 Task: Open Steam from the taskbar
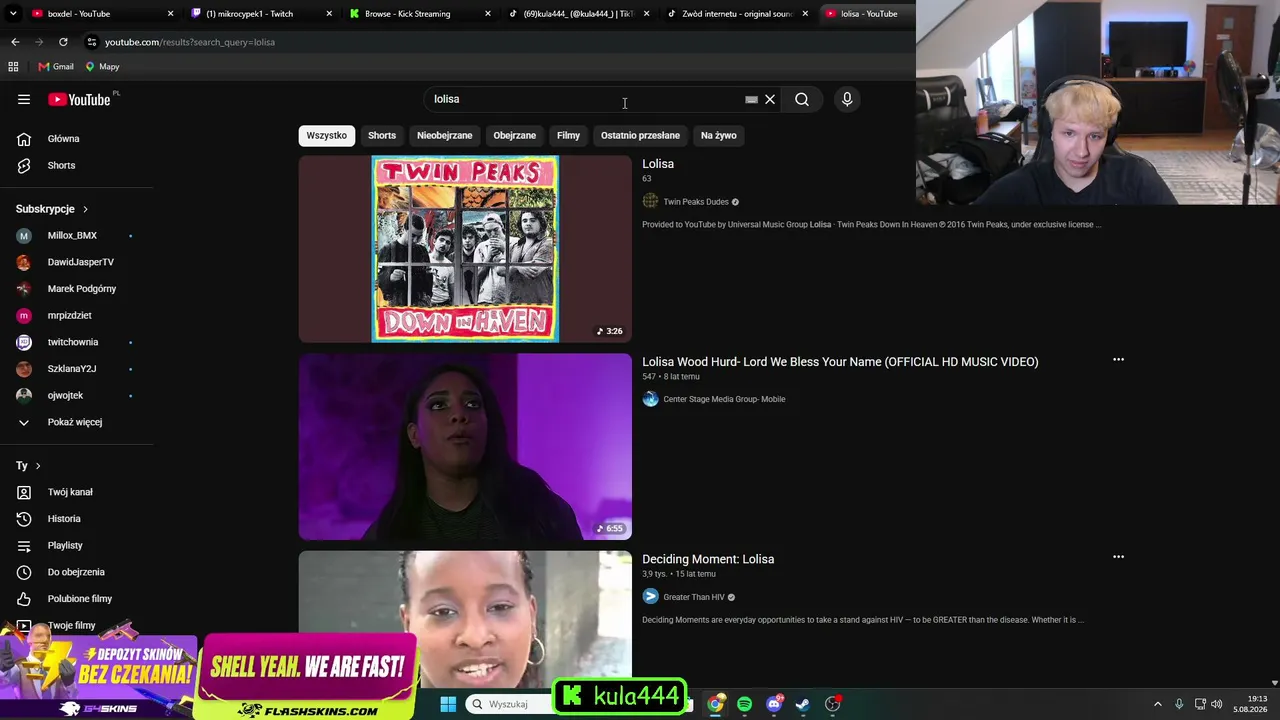[x=802, y=704]
